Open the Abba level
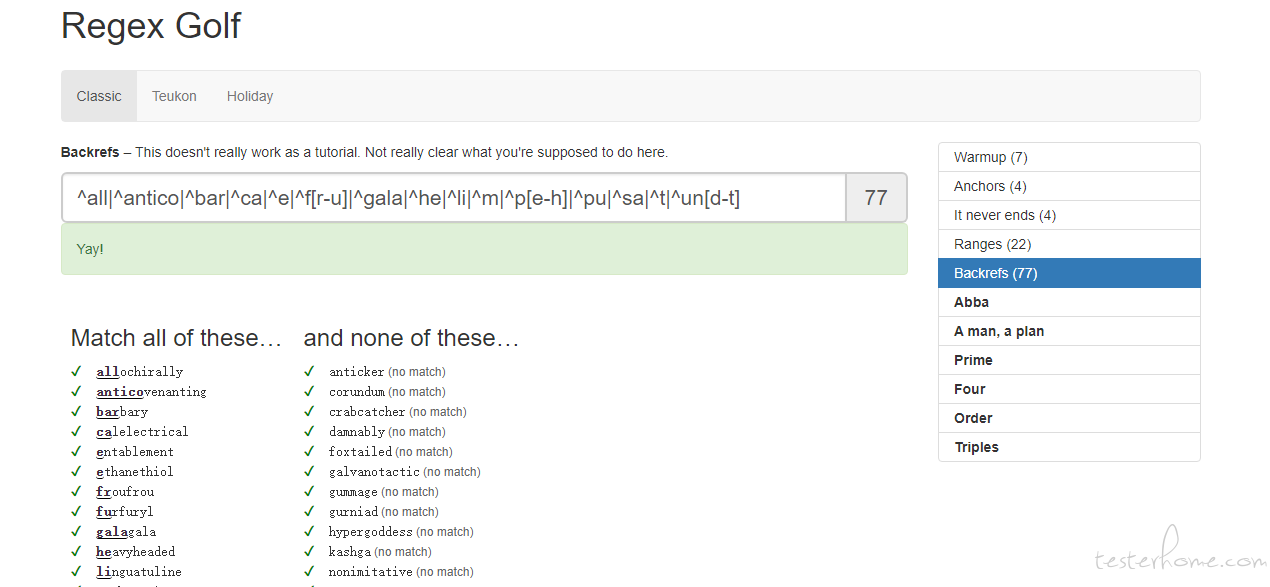1270x587 pixels. [x=1069, y=302]
